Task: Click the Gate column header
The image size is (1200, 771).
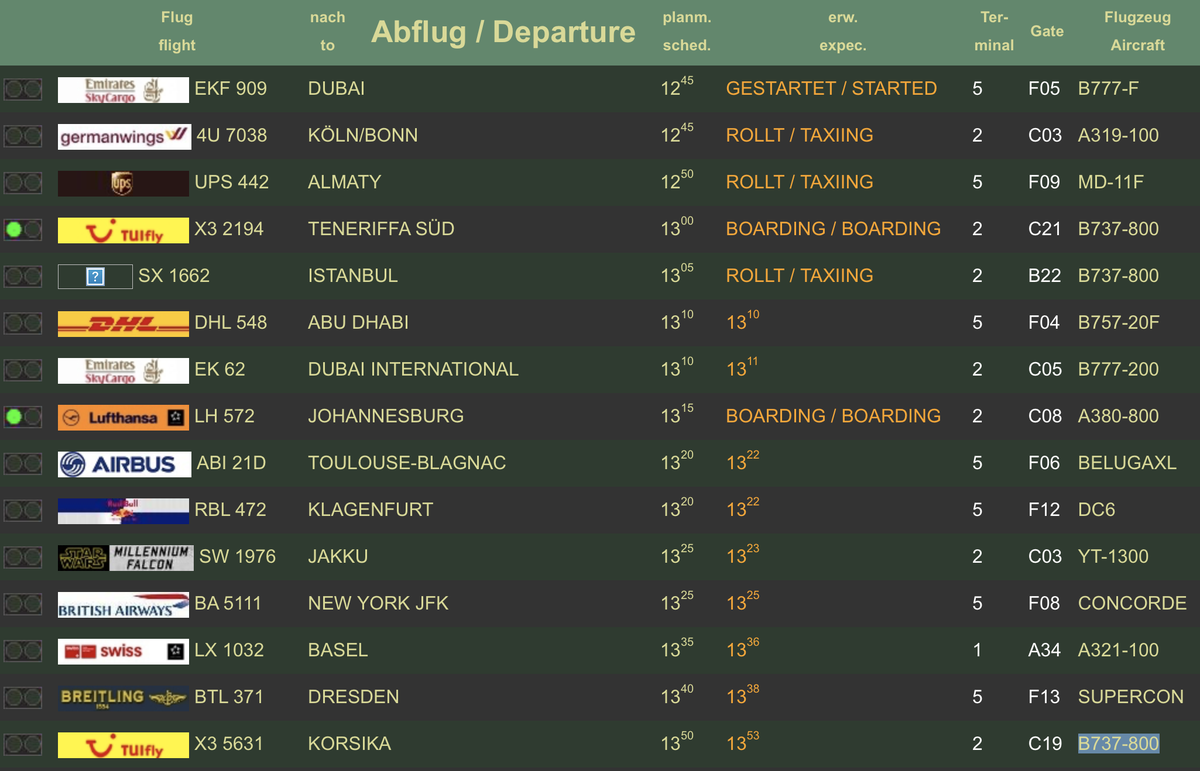Action: coord(1047,31)
